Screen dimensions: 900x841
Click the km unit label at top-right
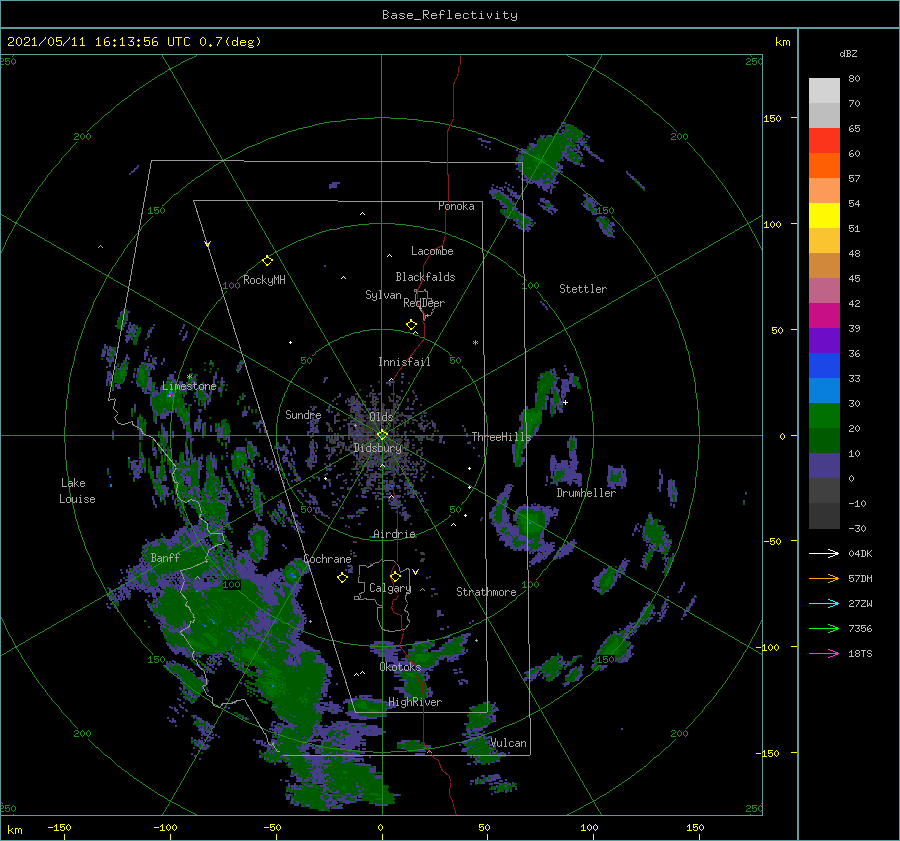click(782, 42)
